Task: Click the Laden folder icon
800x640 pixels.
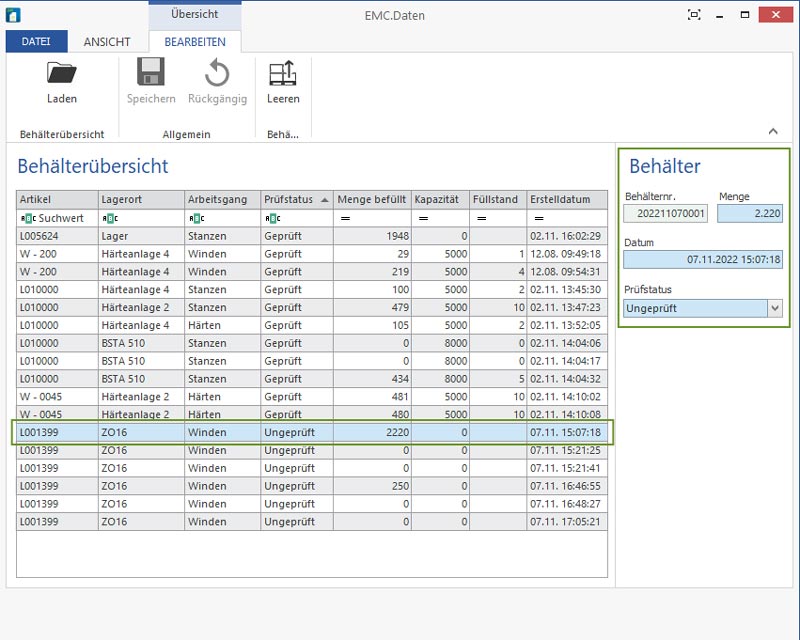Action: [62, 74]
